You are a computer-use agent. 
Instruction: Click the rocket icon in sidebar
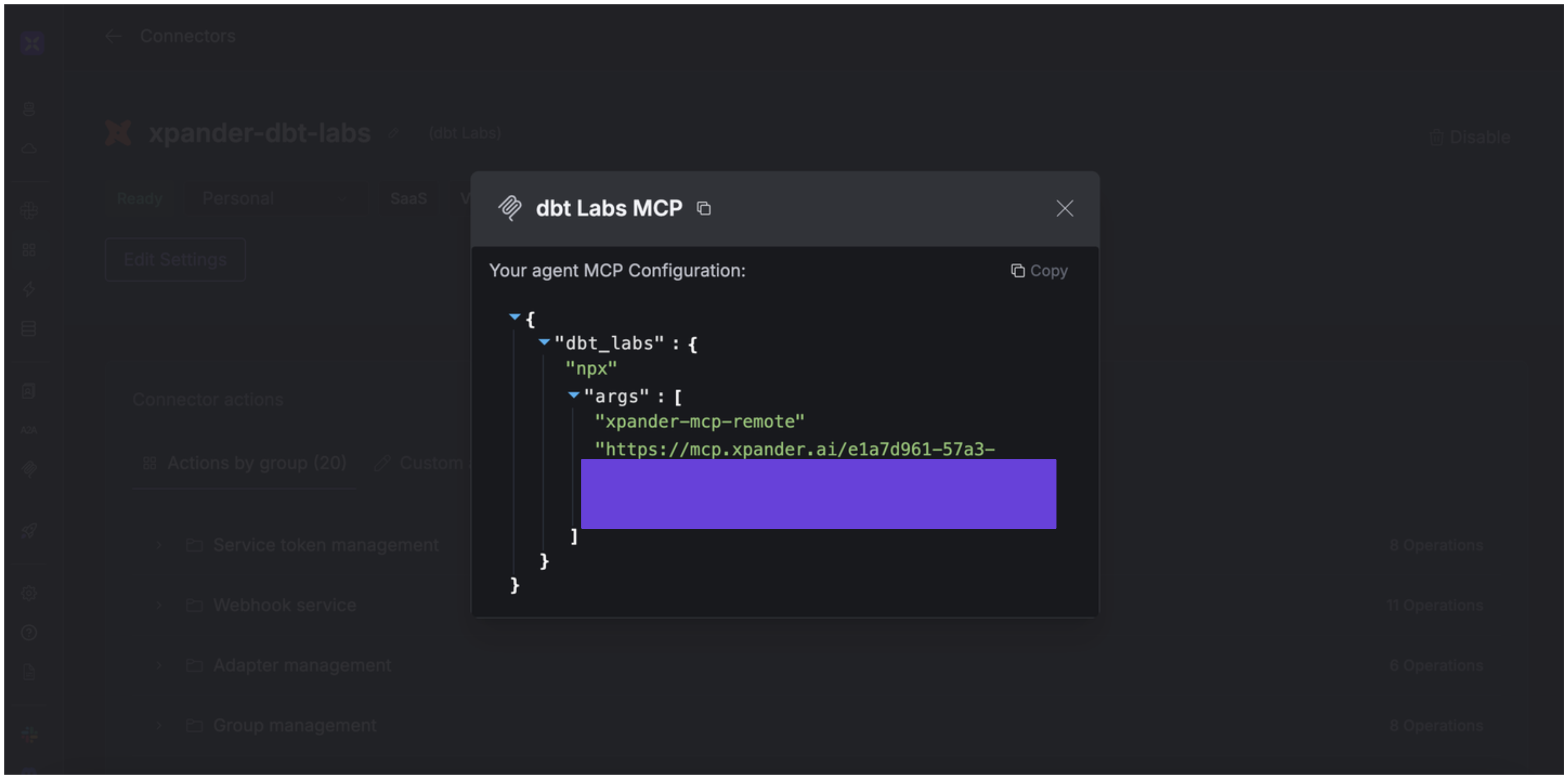[x=29, y=531]
